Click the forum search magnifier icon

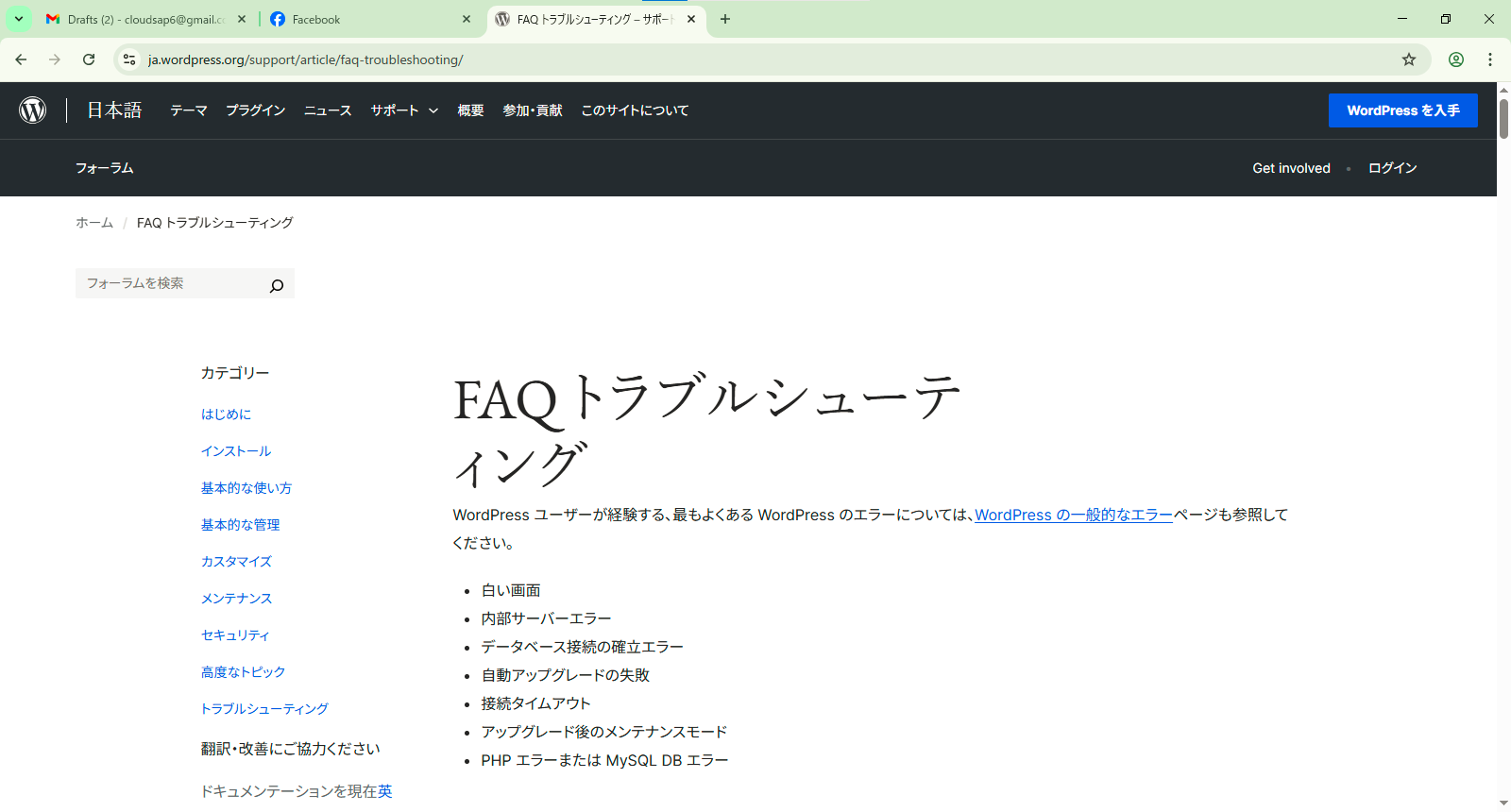[277, 285]
